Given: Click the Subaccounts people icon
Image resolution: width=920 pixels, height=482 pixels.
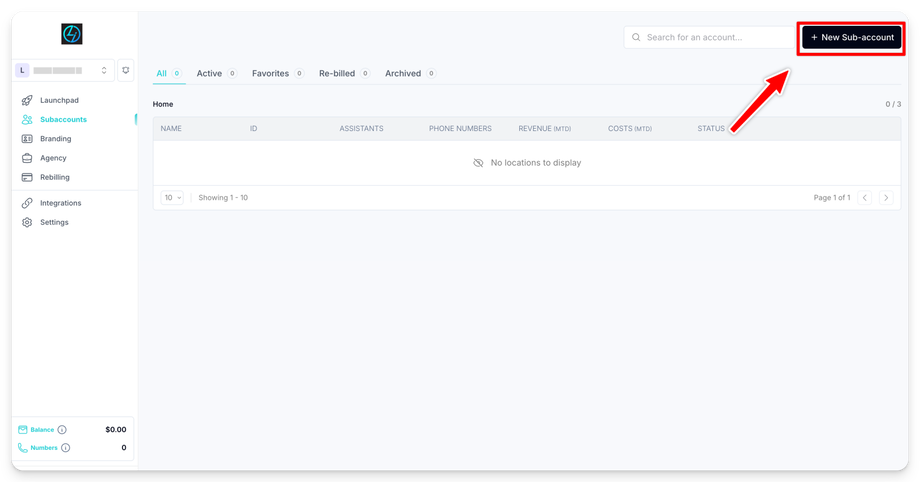Looking at the screenshot, I should [x=27, y=119].
